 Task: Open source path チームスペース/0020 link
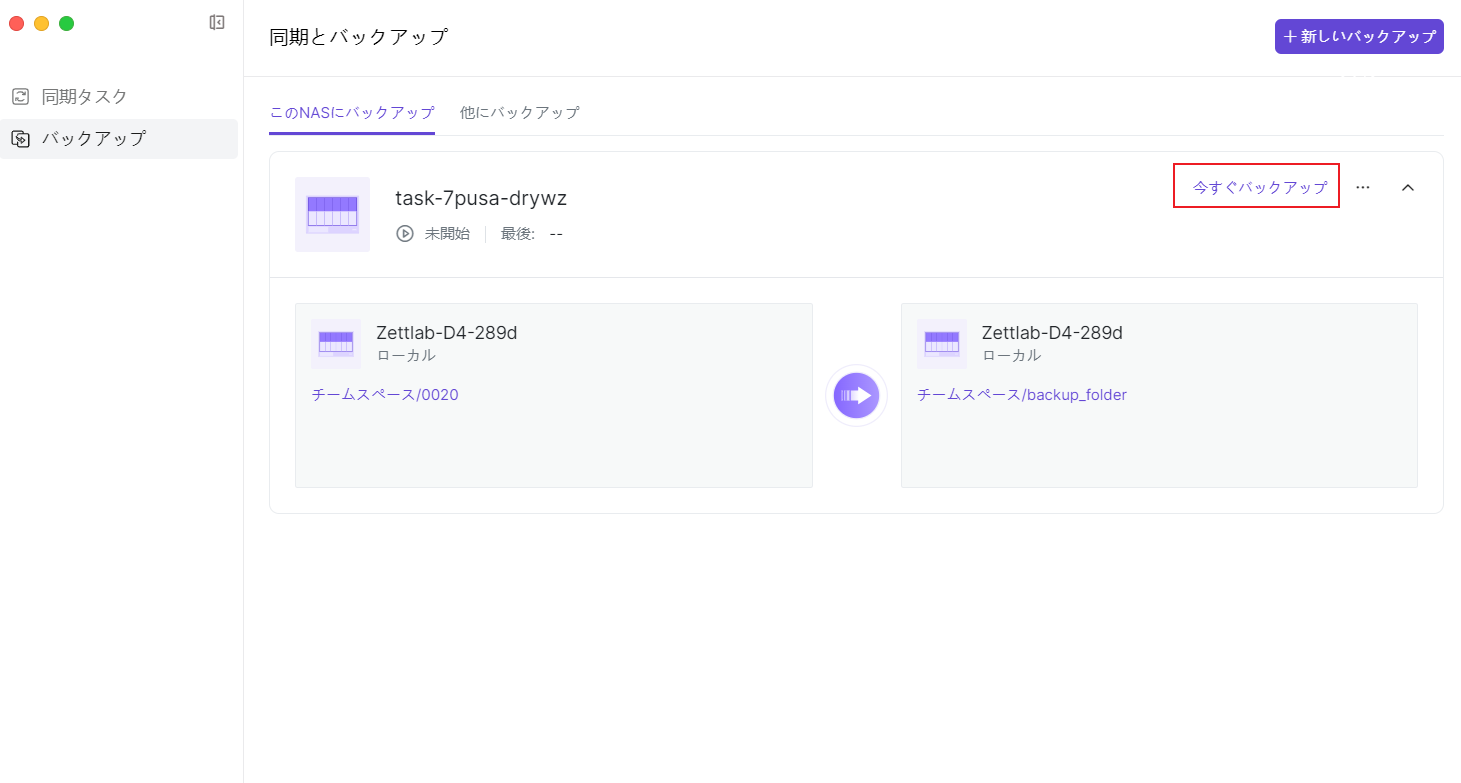[x=385, y=395]
